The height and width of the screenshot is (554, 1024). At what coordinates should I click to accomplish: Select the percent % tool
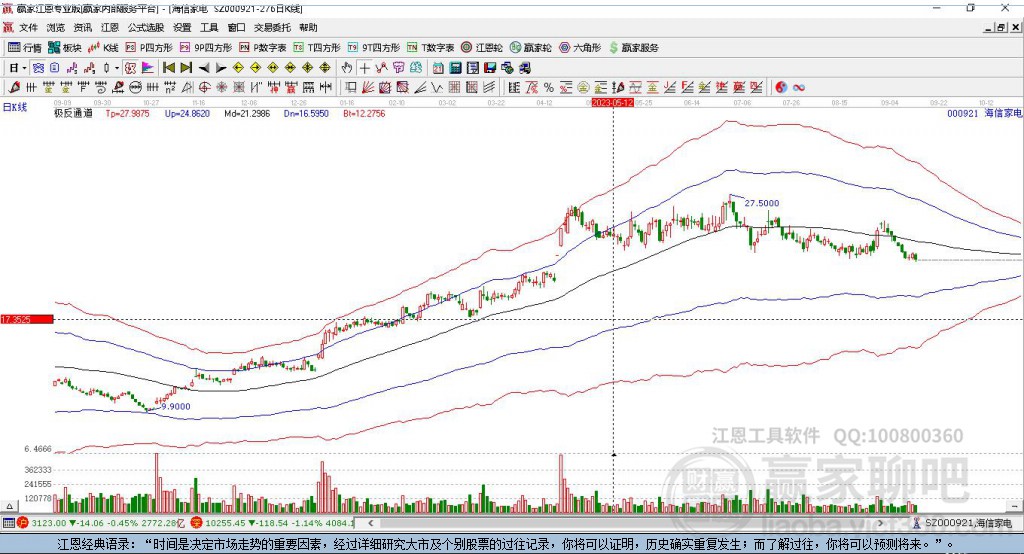point(549,88)
